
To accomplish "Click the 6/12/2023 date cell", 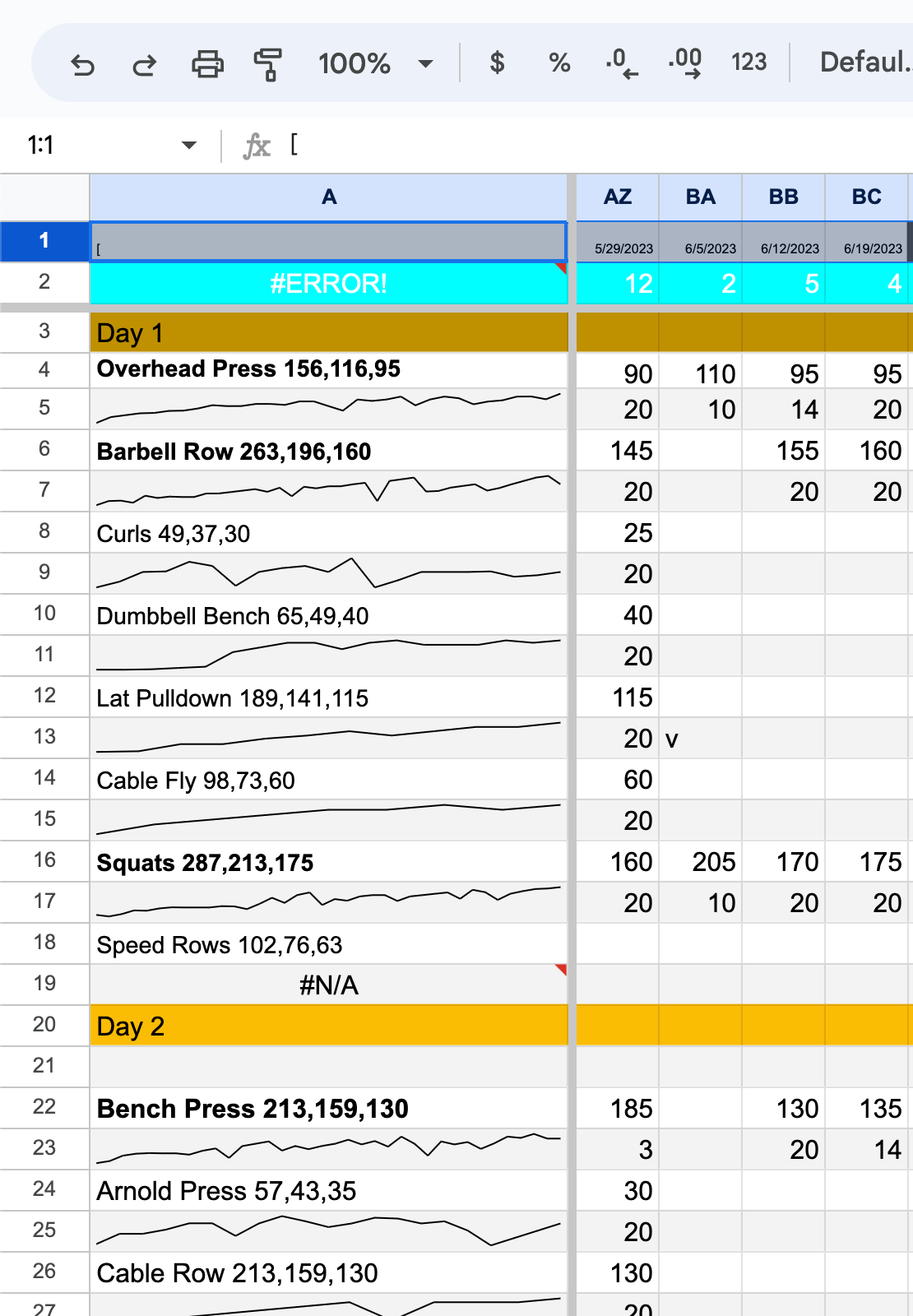I will 784,242.
